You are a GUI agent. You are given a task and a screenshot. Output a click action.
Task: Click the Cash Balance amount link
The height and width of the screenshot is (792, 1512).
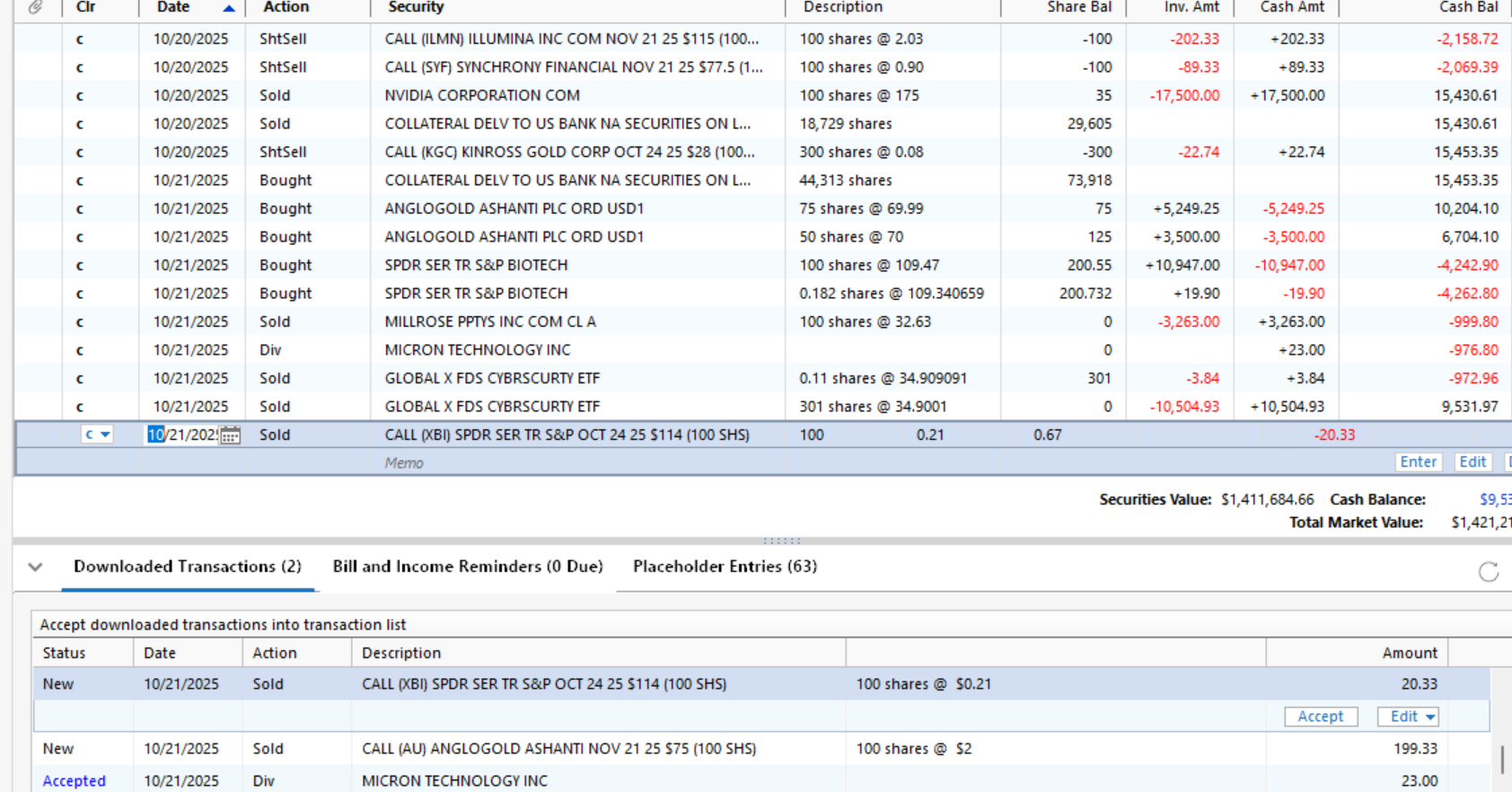(1495, 499)
